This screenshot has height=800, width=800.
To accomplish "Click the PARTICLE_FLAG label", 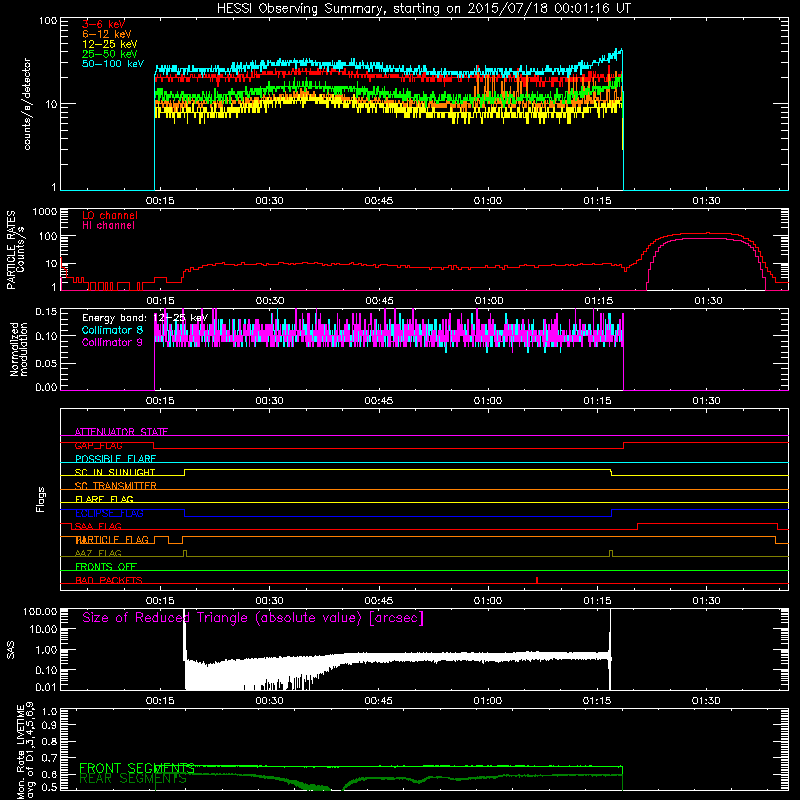I will (112, 540).
